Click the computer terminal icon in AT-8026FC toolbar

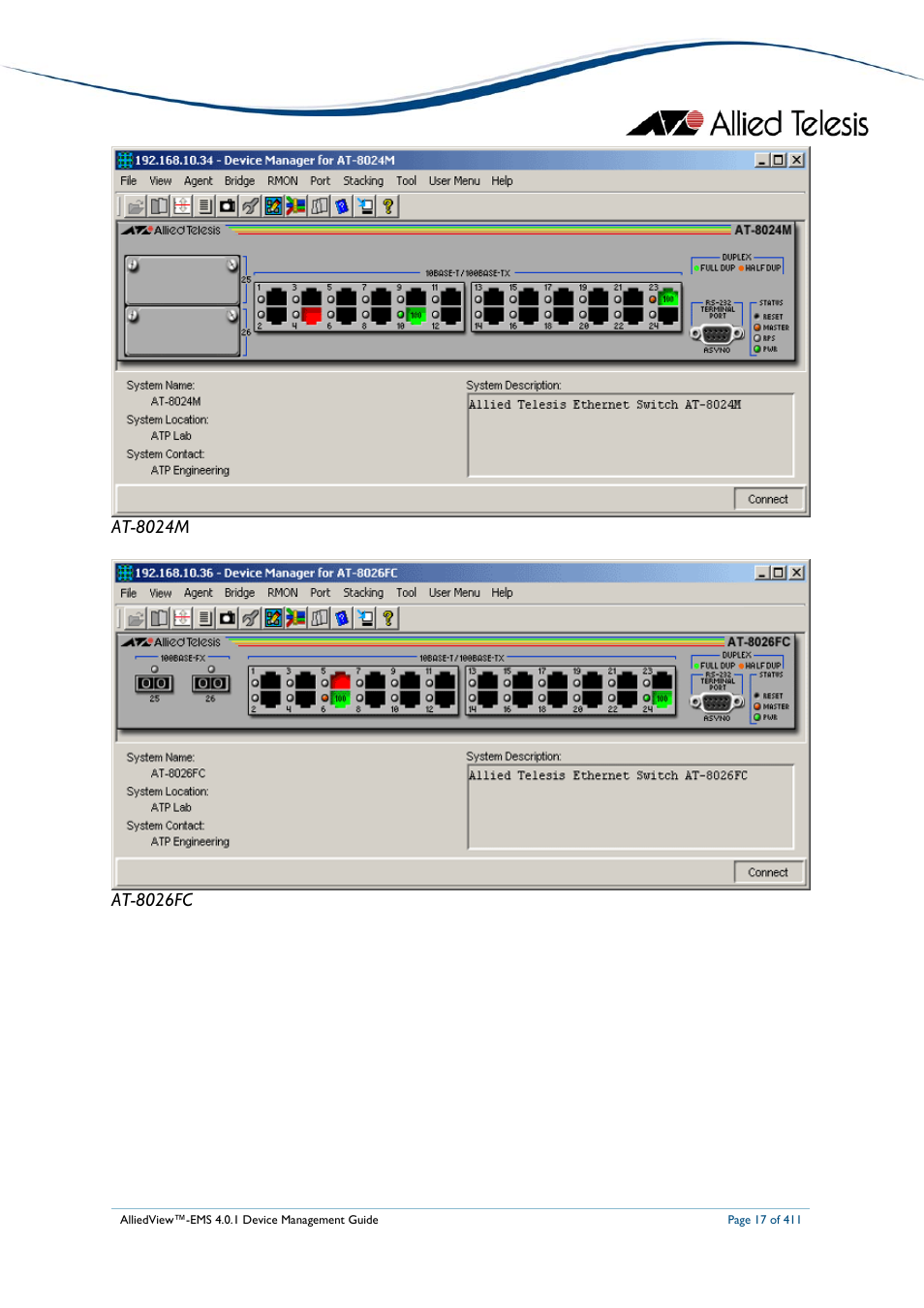(365, 618)
